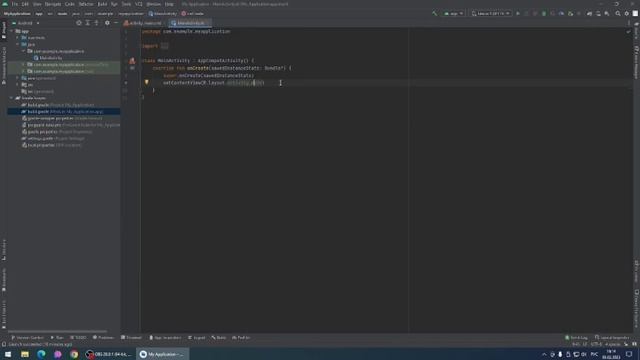Open the File menu

click(15, 4)
